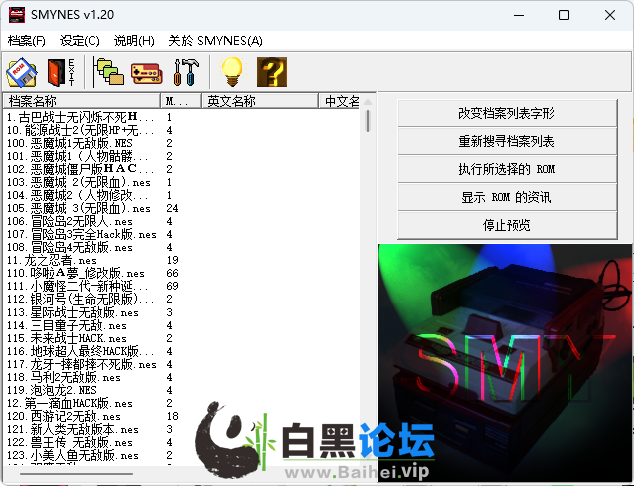Viewport: 634px width, 486px height.
Task: Click the yellow light bulb tips icon
Action: tap(232, 72)
